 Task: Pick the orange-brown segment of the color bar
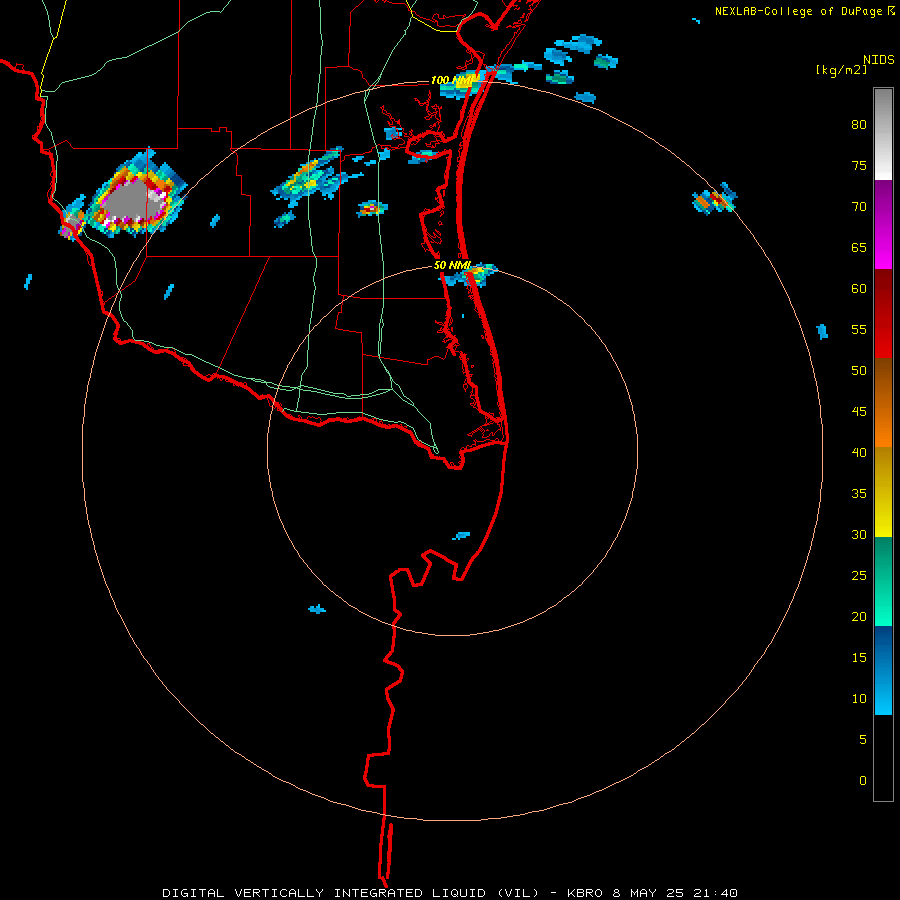click(883, 402)
